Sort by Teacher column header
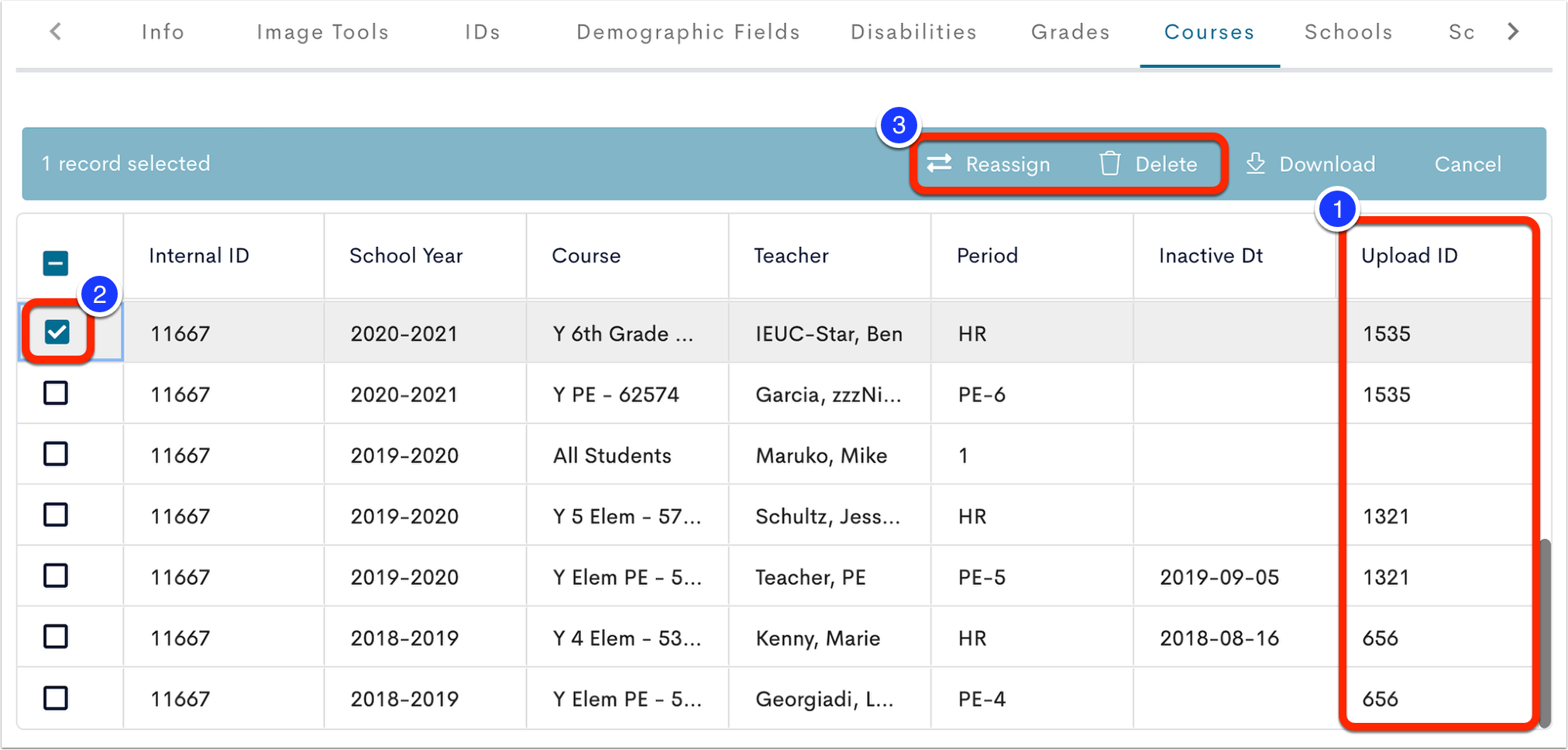Viewport: 1568px width, 750px height. [x=792, y=256]
